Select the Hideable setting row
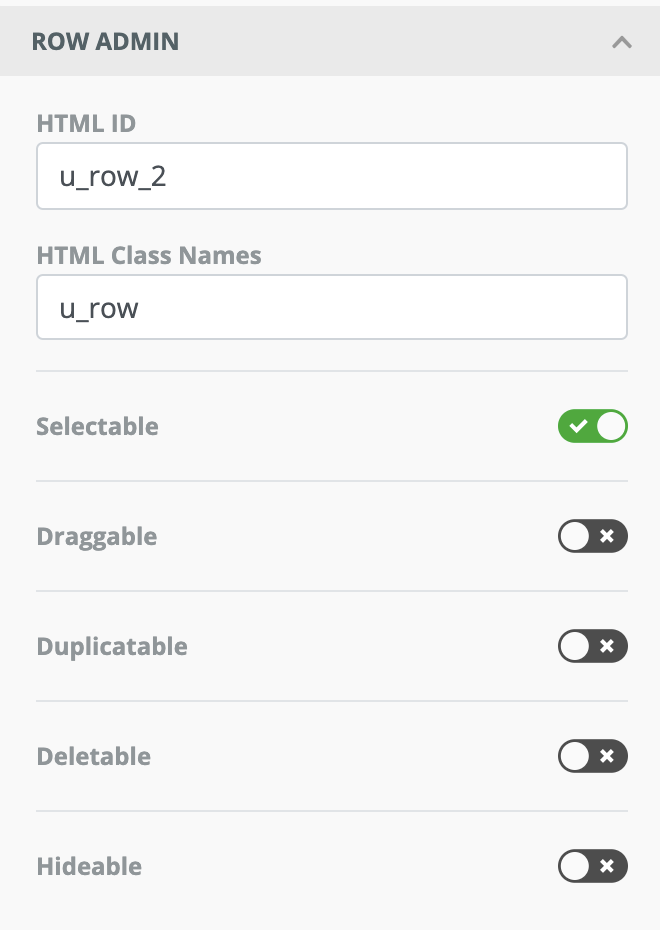The height and width of the screenshot is (930, 660). point(330,866)
